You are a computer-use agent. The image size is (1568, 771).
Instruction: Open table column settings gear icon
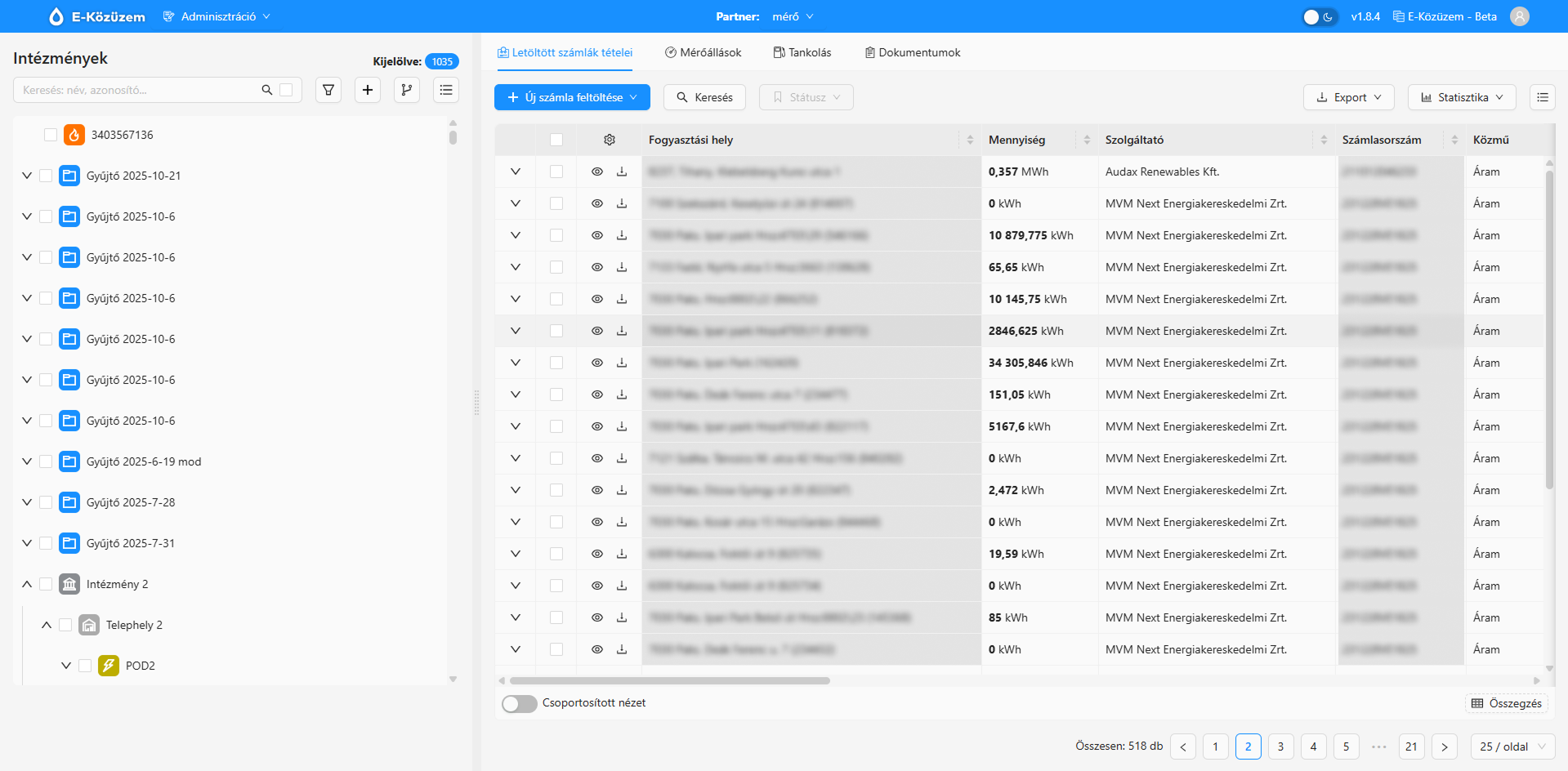[610, 140]
